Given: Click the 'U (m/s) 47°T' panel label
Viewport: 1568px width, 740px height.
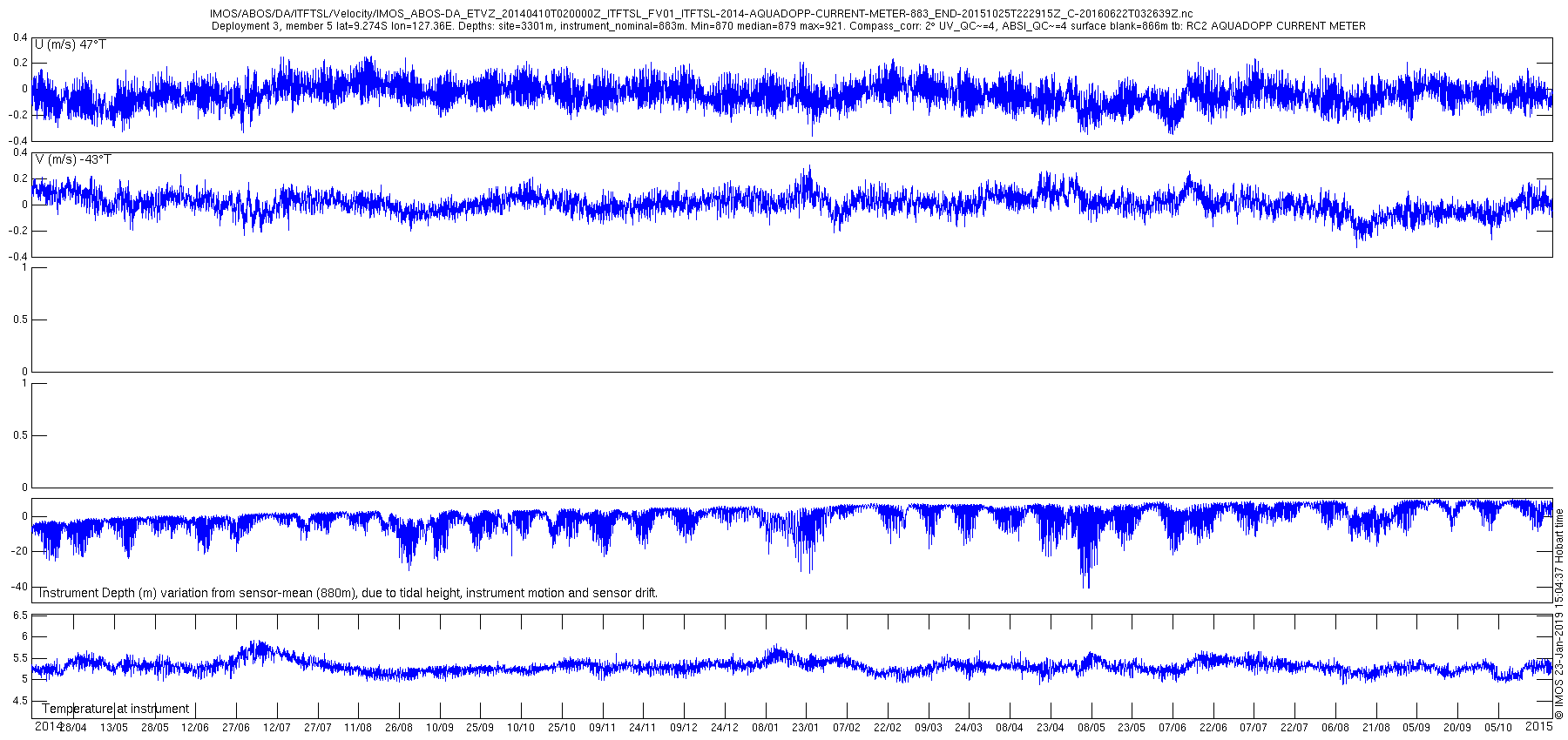Looking at the screenshot, I should click(71, 44).
